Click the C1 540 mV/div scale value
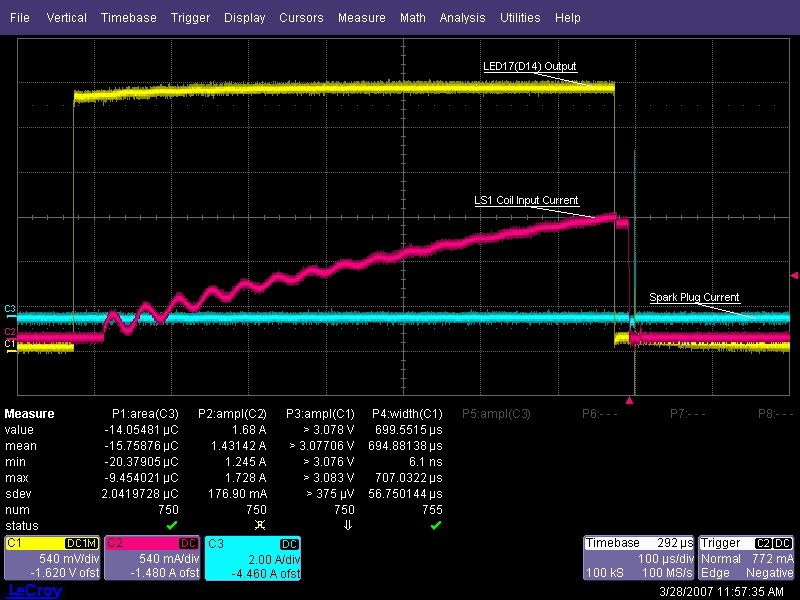800x600 pixels. click(x=69, y=559)
